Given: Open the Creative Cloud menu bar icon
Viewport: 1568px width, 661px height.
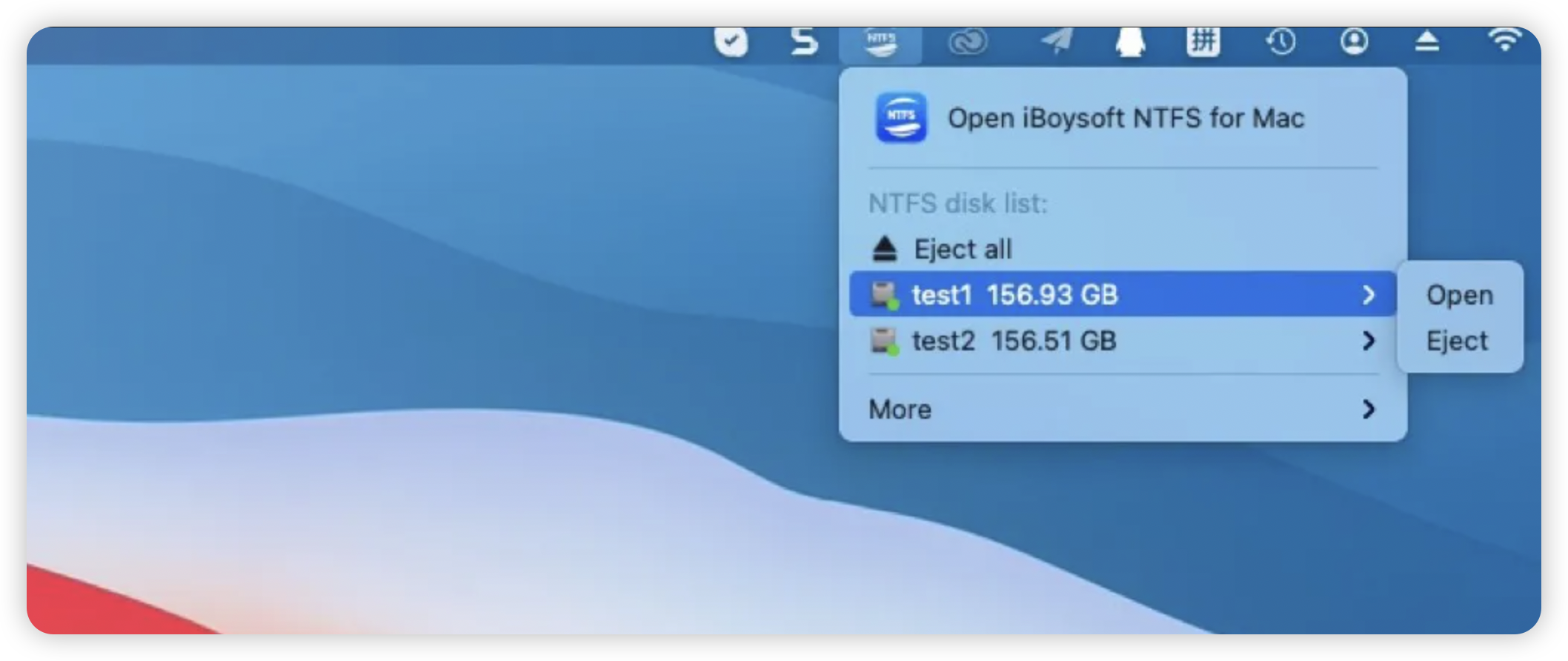Looking at the screenshot, I should click(x=967, y=41).
